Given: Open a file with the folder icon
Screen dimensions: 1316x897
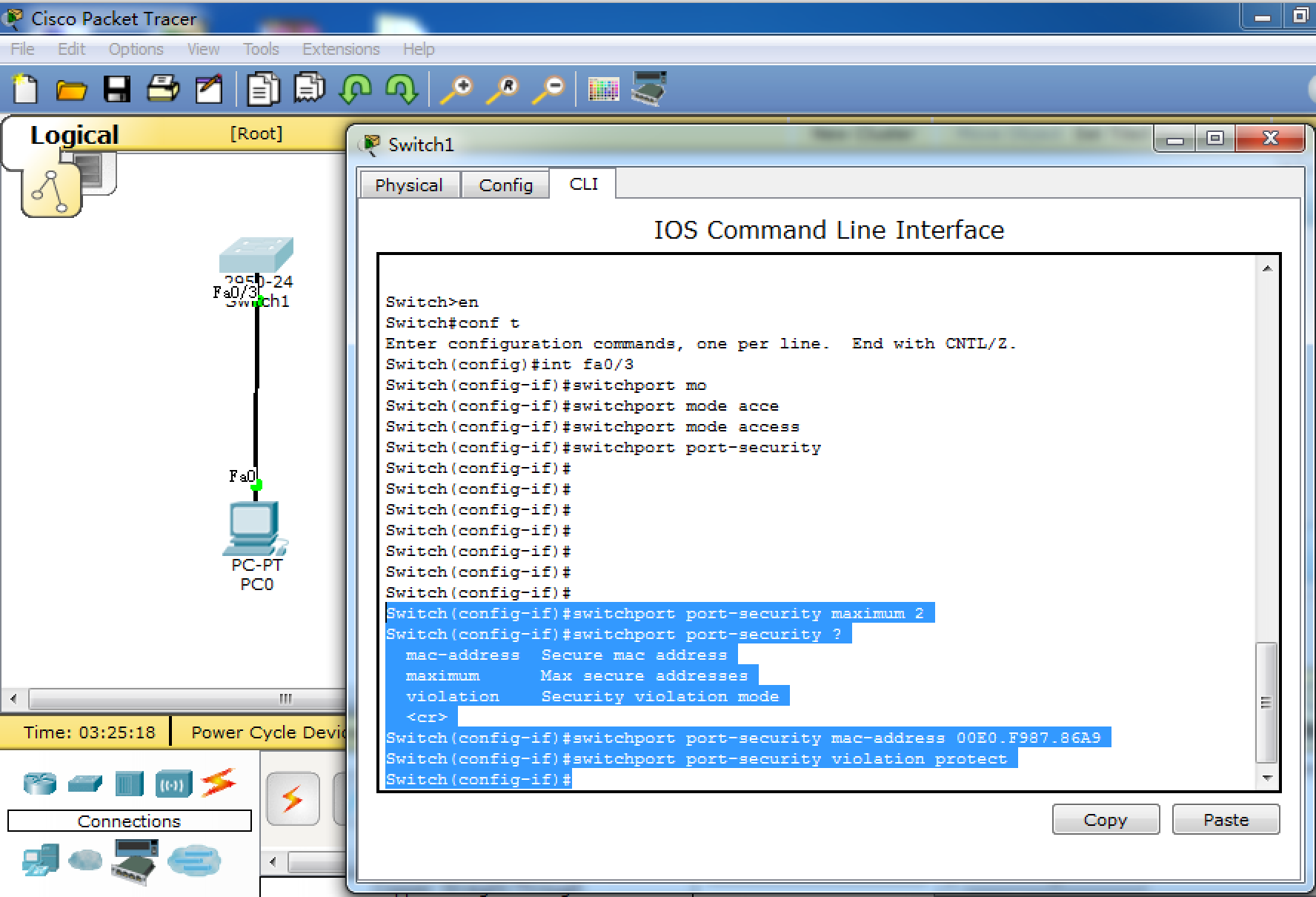Looking at the screenshot, I should (71, 90).
